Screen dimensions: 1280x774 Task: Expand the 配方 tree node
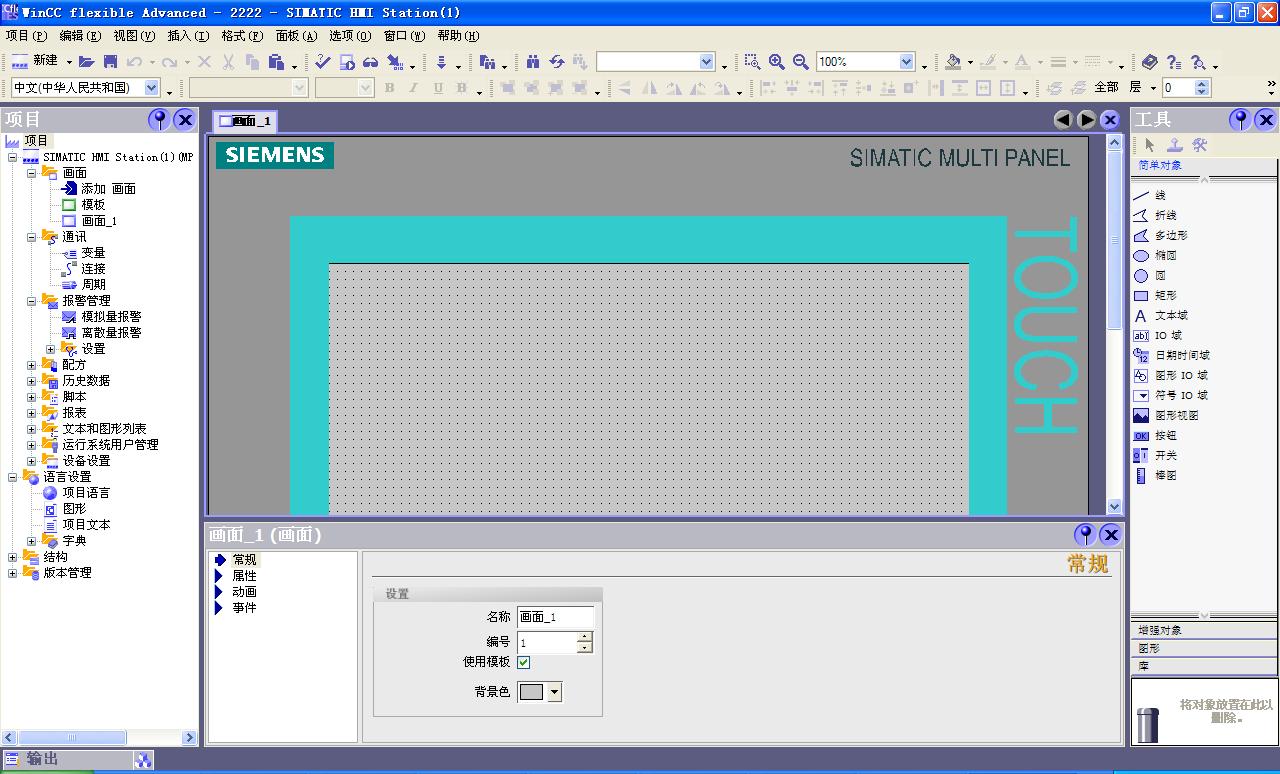pyautogui.click(x=32, y=365)
